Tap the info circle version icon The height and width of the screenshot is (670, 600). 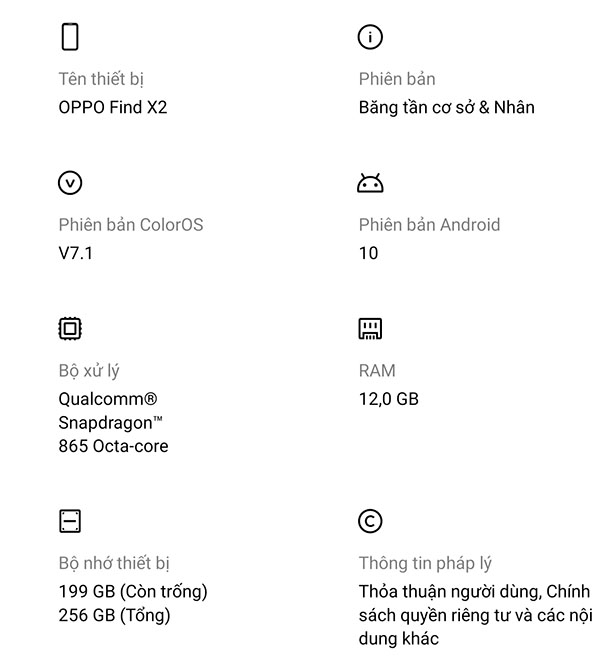pos(370,37)
